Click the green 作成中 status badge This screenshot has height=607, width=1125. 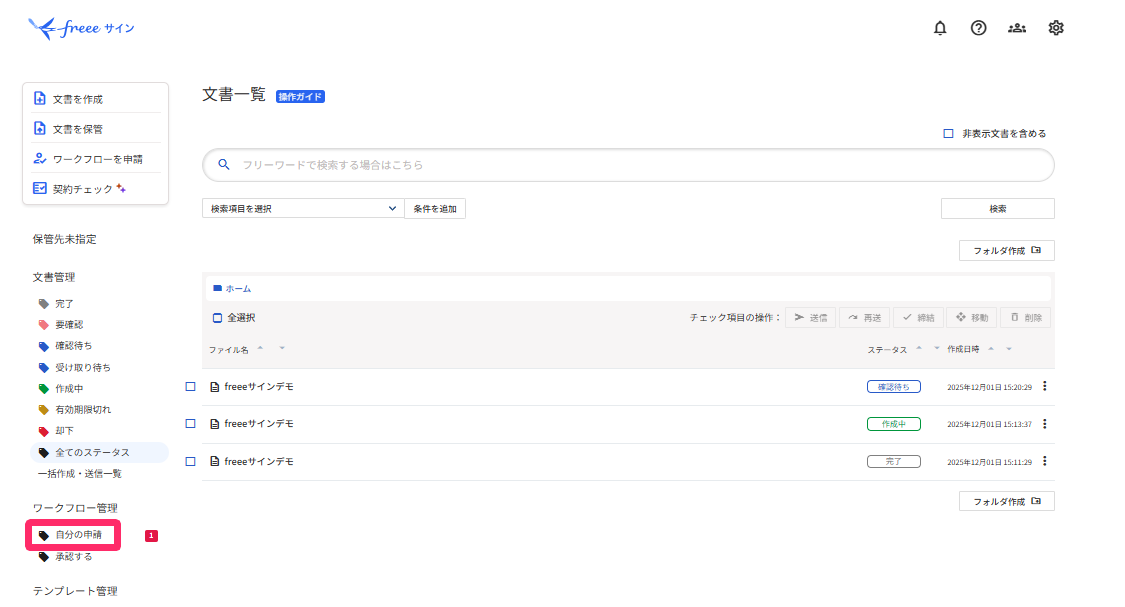(x=893, y=424)
